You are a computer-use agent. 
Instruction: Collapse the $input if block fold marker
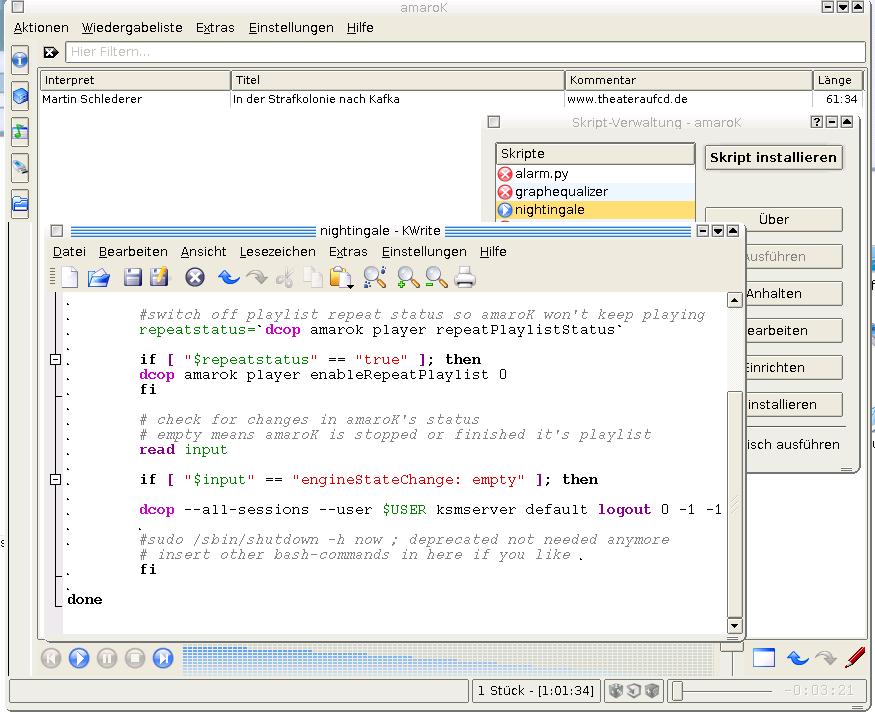55,479
